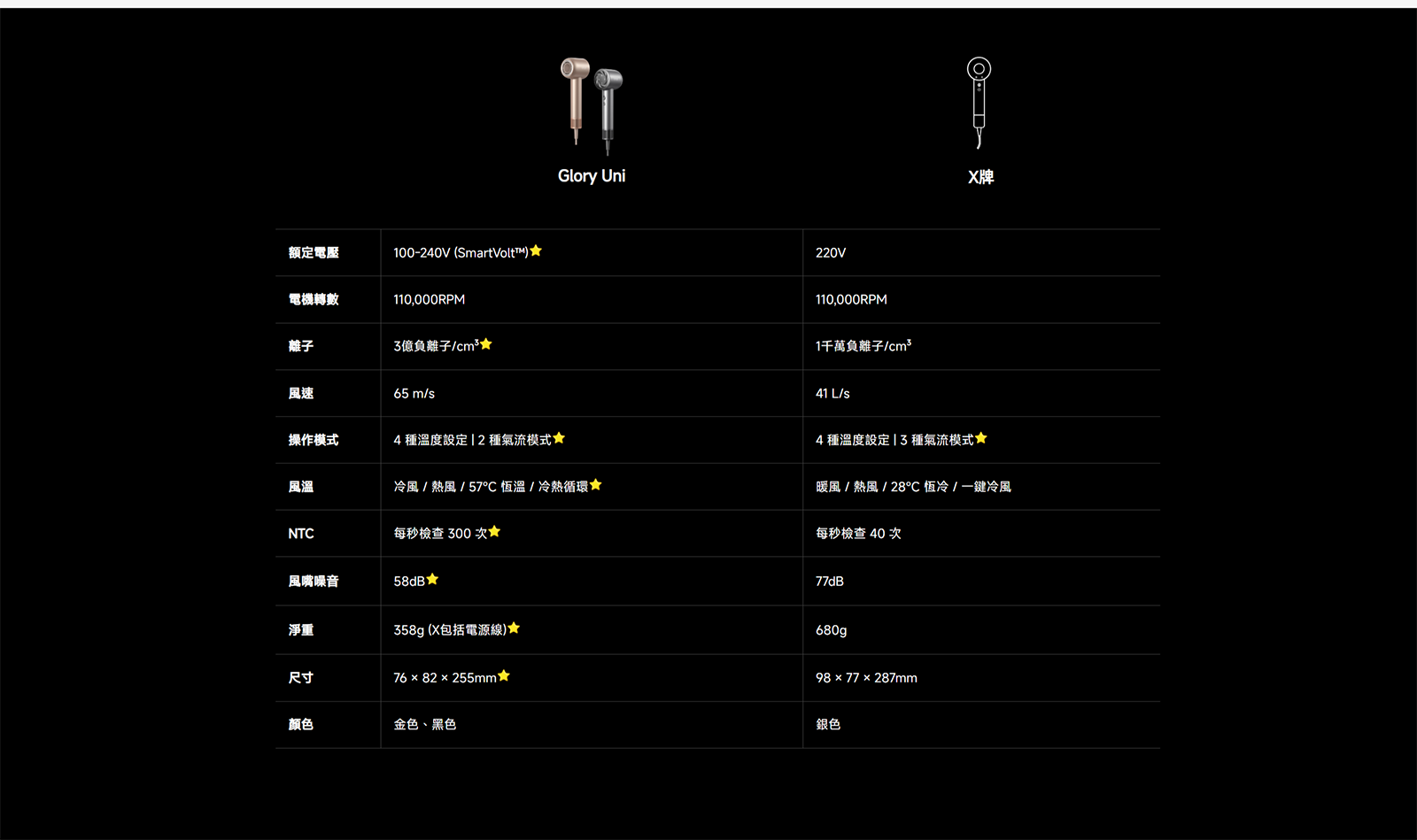Screen dimensions: 1417x840
Task: Select the 電機轉數 row label
Action: point(314,300)
